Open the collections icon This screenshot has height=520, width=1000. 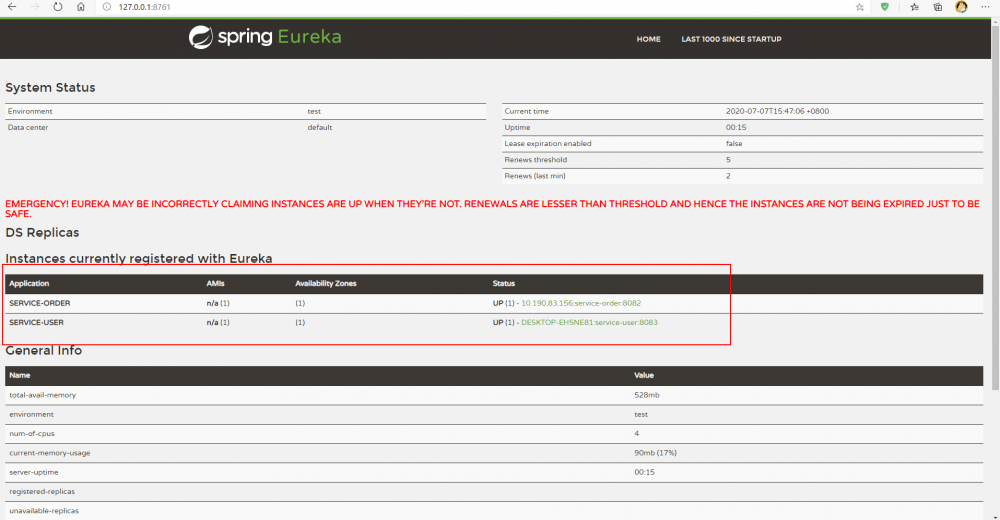(x=938, y=7)
